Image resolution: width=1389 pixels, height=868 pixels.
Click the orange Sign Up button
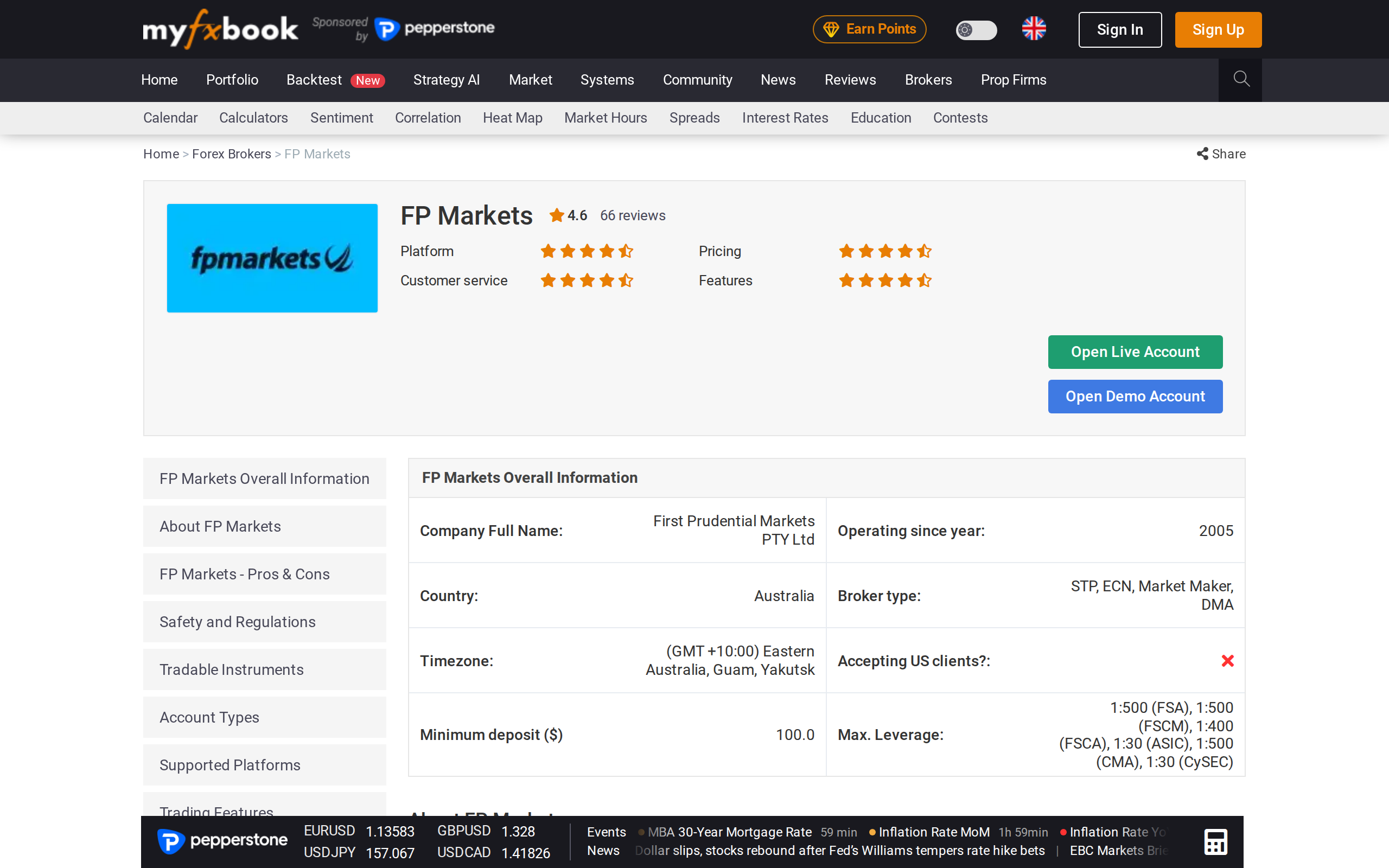coord(1218,30)
